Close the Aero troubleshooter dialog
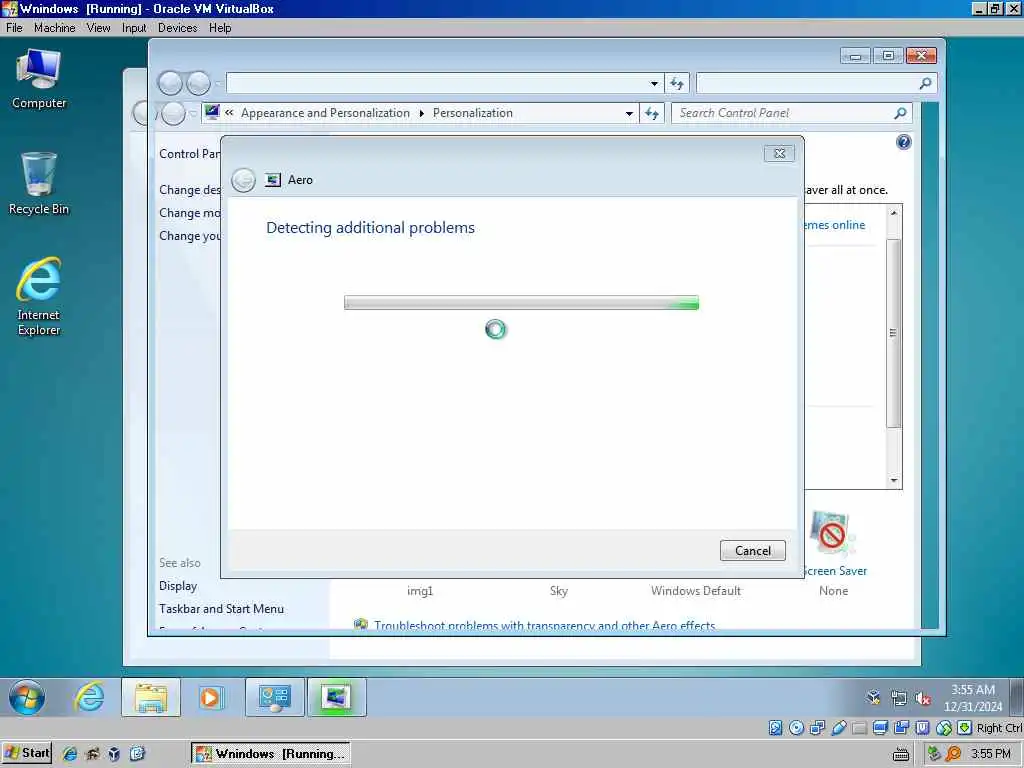Viewport: 1024px width, 768px height. click(779, 153)
